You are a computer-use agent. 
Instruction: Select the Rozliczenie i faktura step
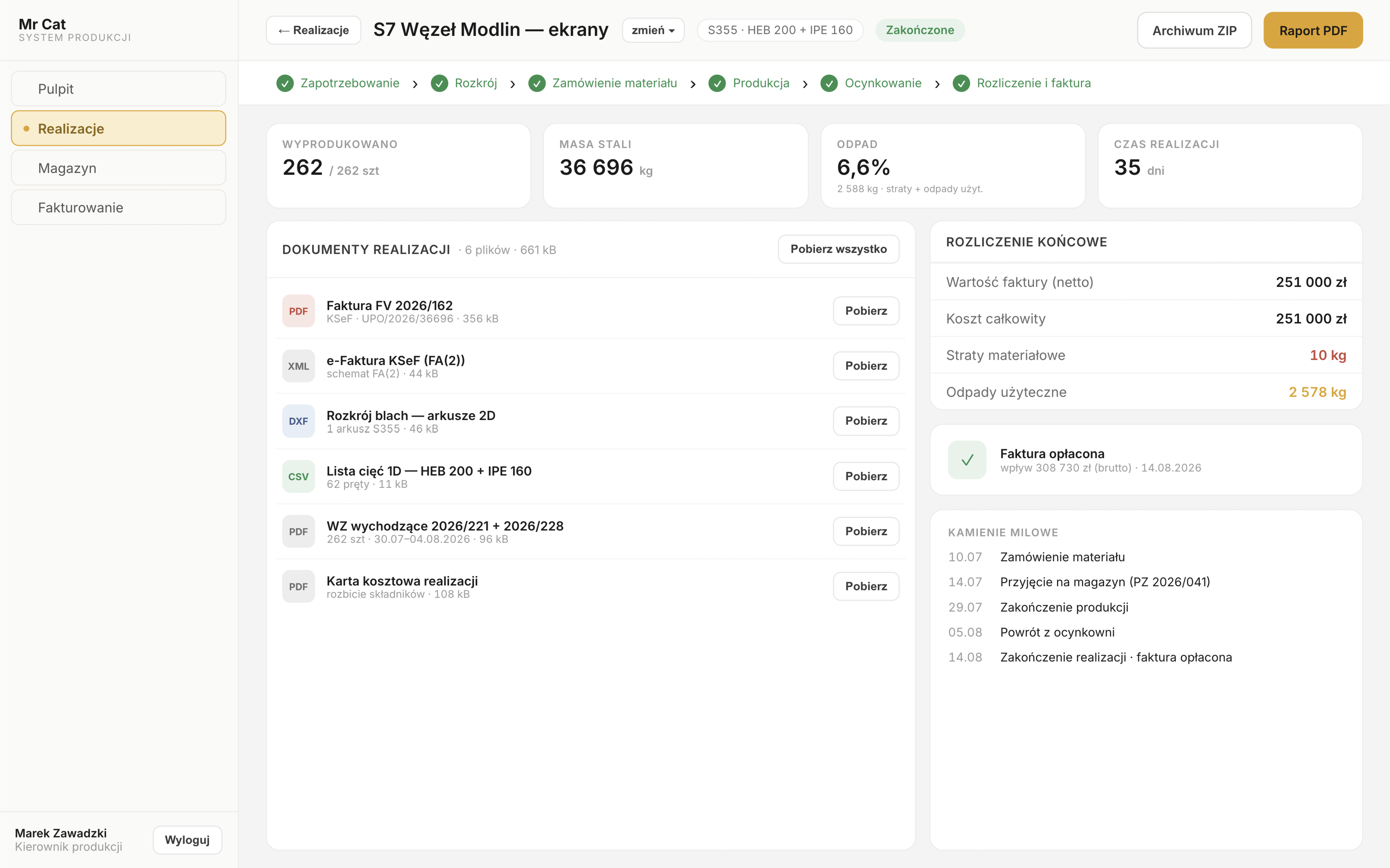coord(1022,83)
